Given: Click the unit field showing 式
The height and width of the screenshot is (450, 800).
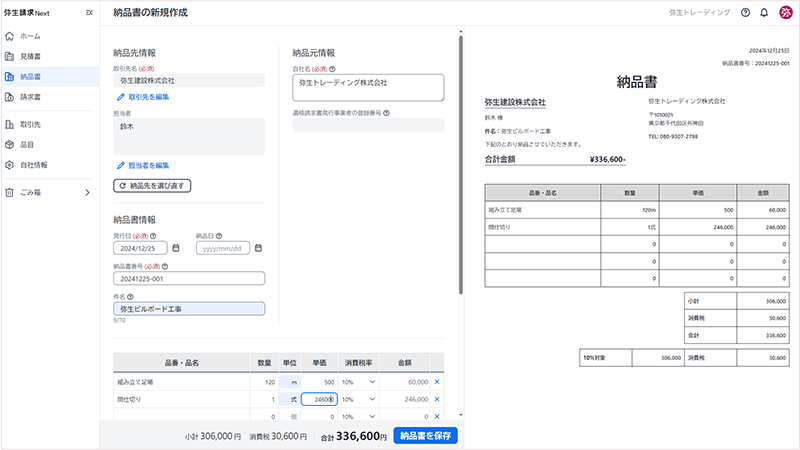Looking at the screenshot, I should pyautogui.click(x=289, y=399).
